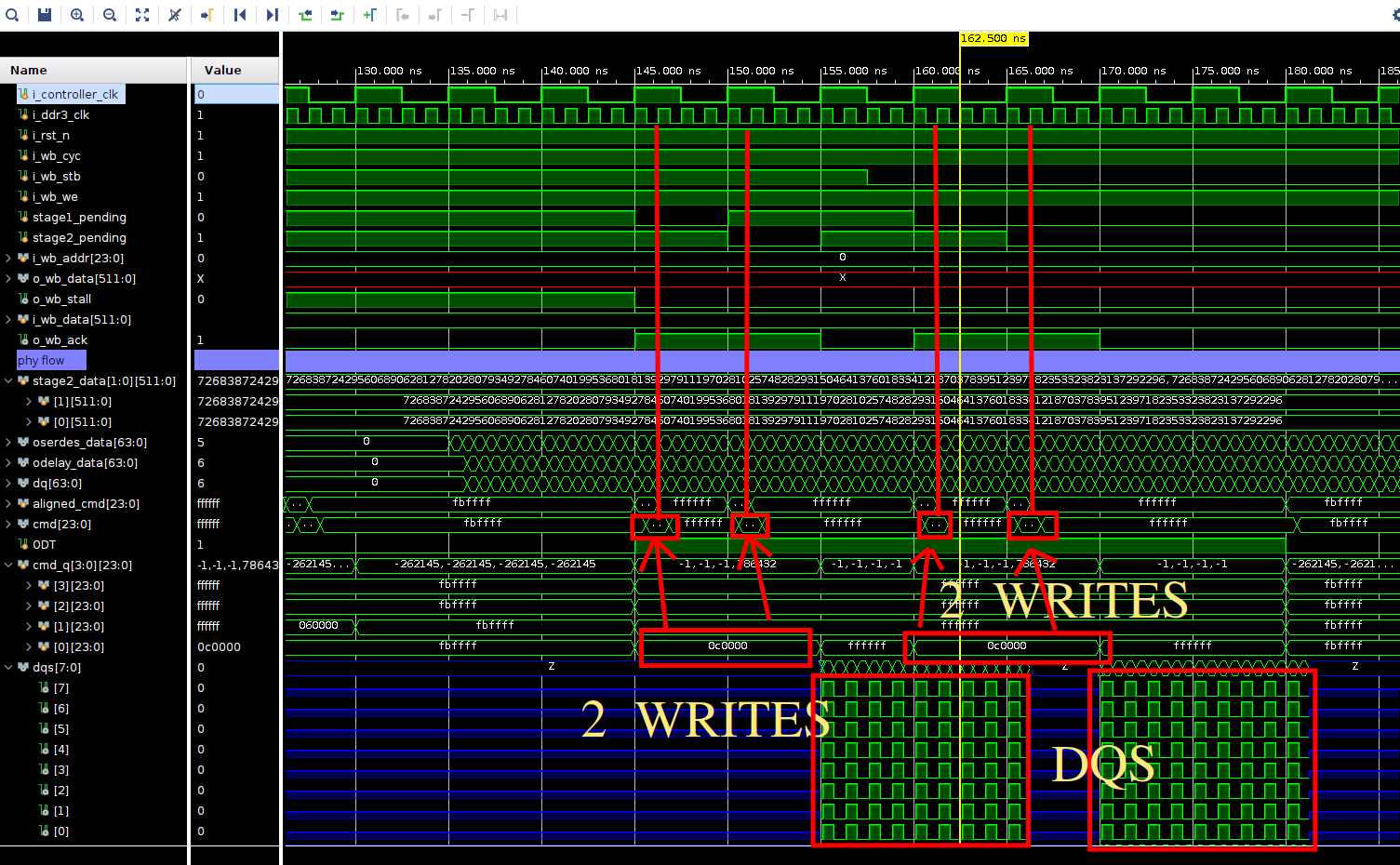Image resolution: width=1400 pixels, height=865 pixels.
Task: Click the 150.000 ns ruler tick
Action: [761, 71]
